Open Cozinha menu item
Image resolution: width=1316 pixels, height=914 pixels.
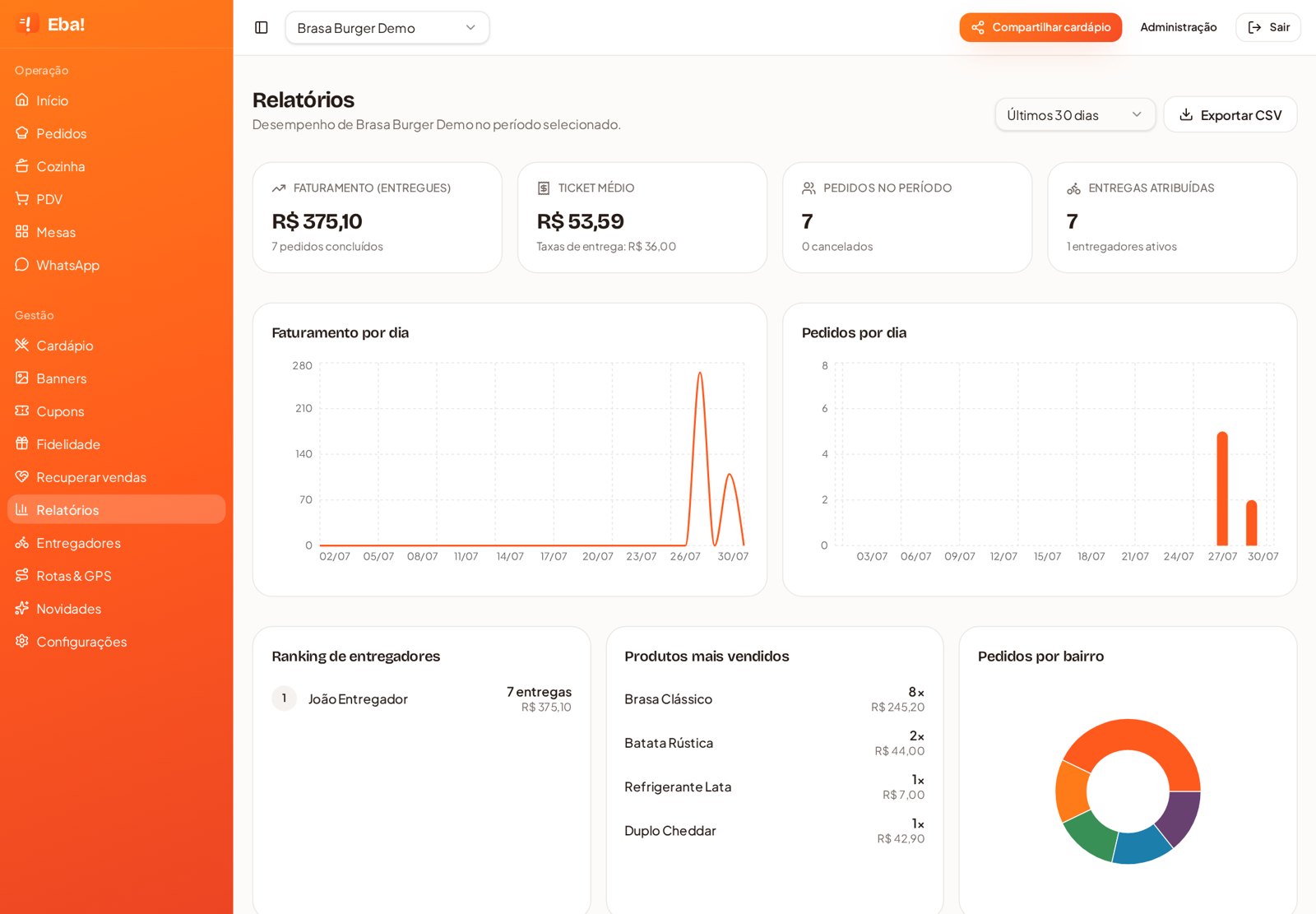[116, 165]
